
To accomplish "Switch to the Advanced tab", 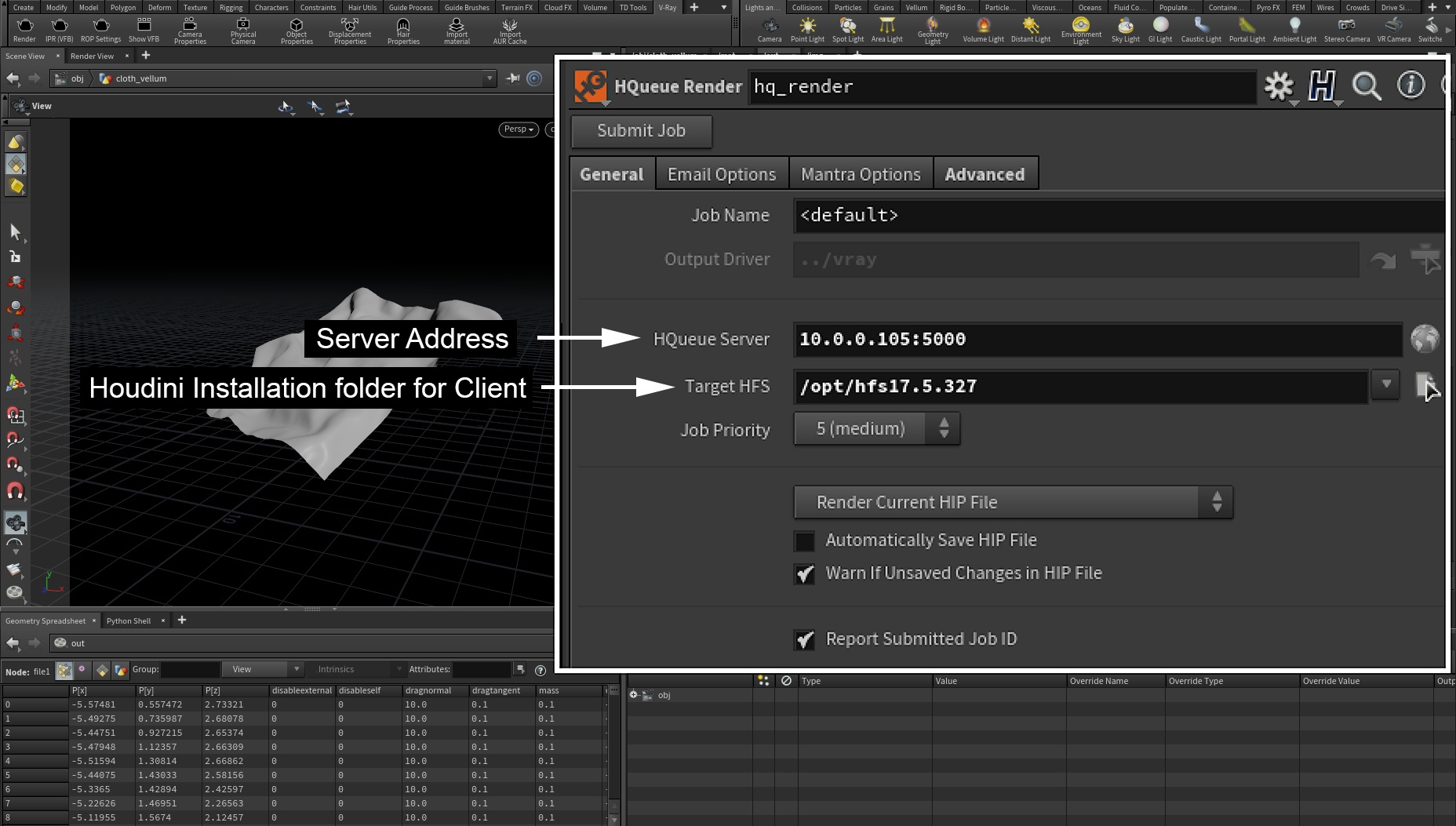I will 985,174.
